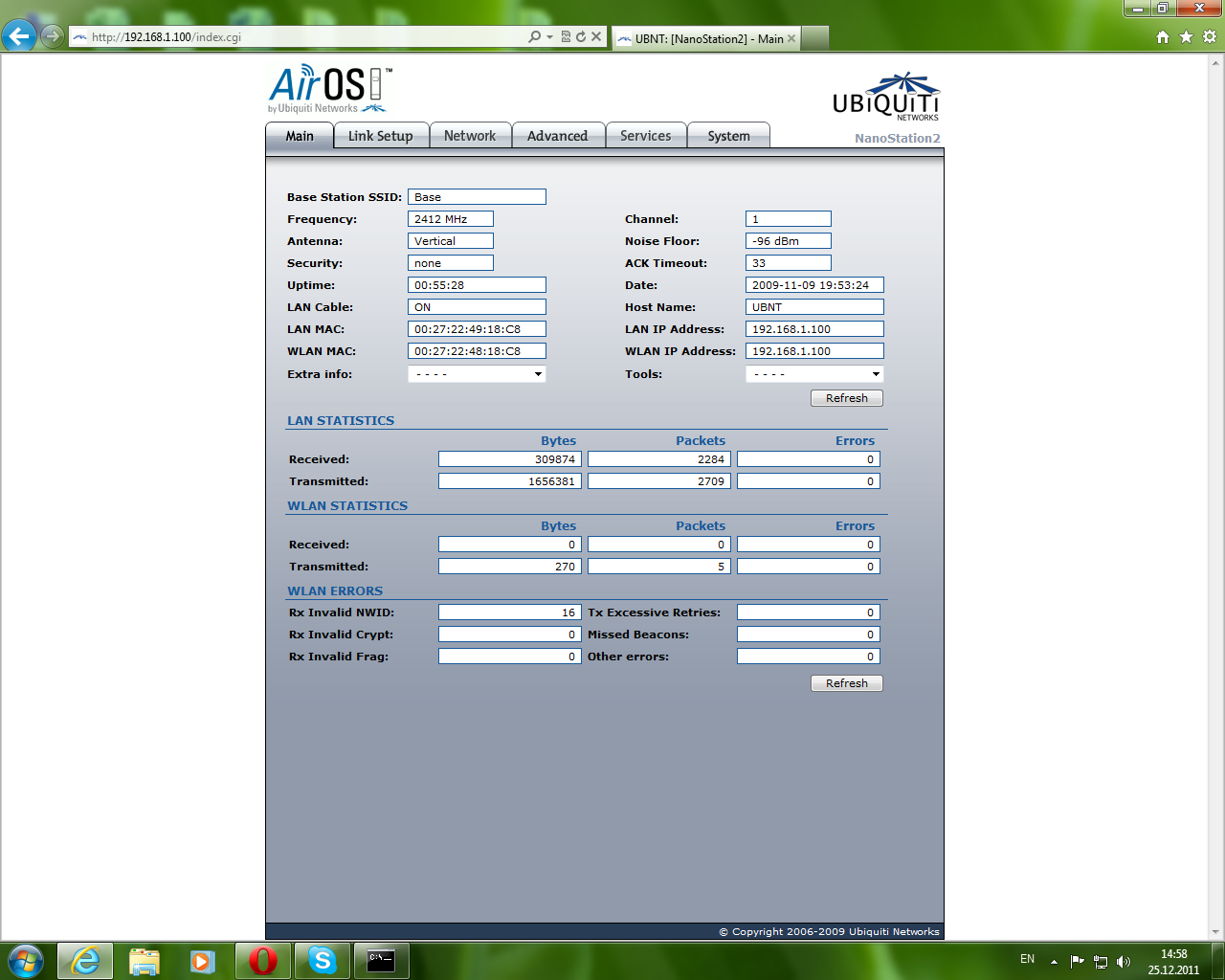The image size is (1225, 980).
Task: Stop loading with the address bar X icon
Action: [x=596, y=36]
